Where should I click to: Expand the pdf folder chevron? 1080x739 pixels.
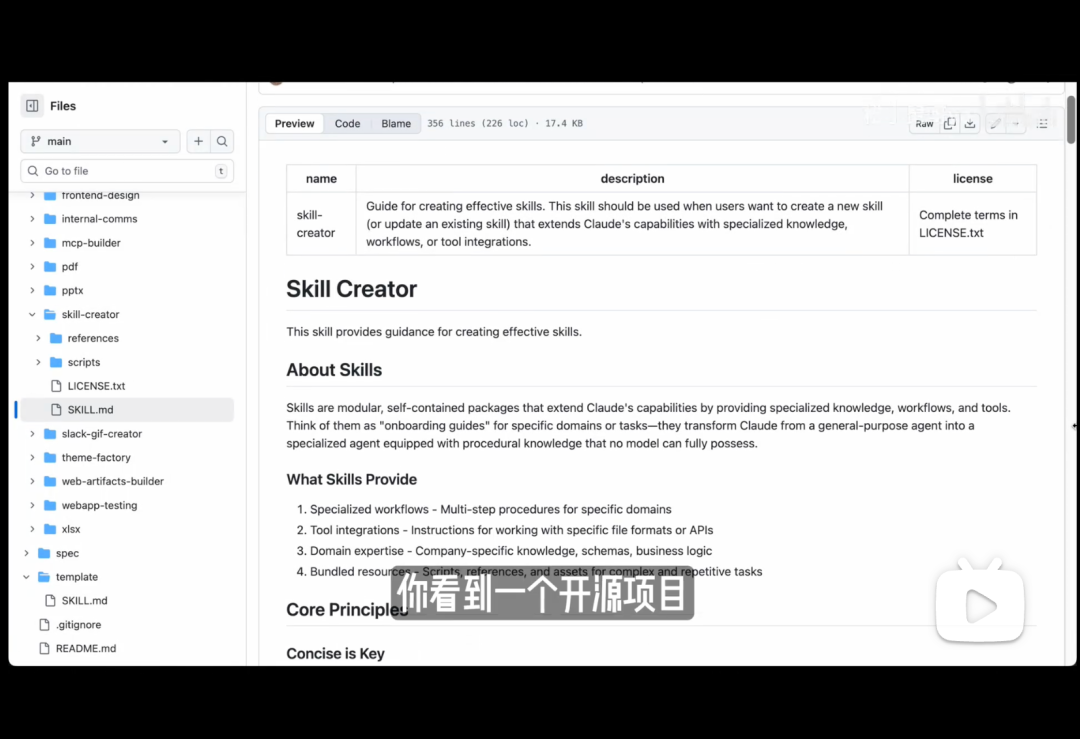(x=32, y=267)
